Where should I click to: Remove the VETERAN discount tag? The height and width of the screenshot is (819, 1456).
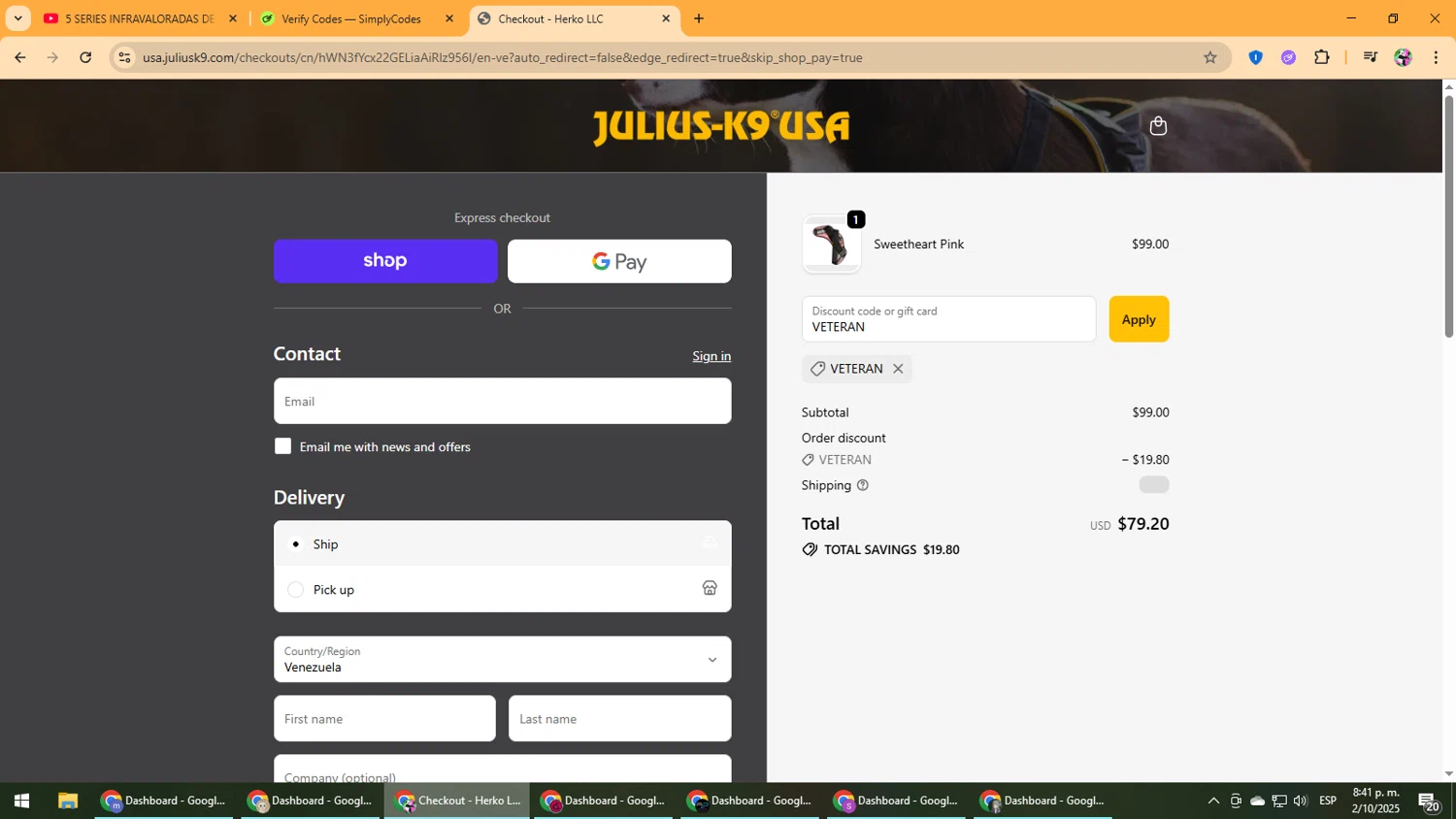tap(898, 369)
